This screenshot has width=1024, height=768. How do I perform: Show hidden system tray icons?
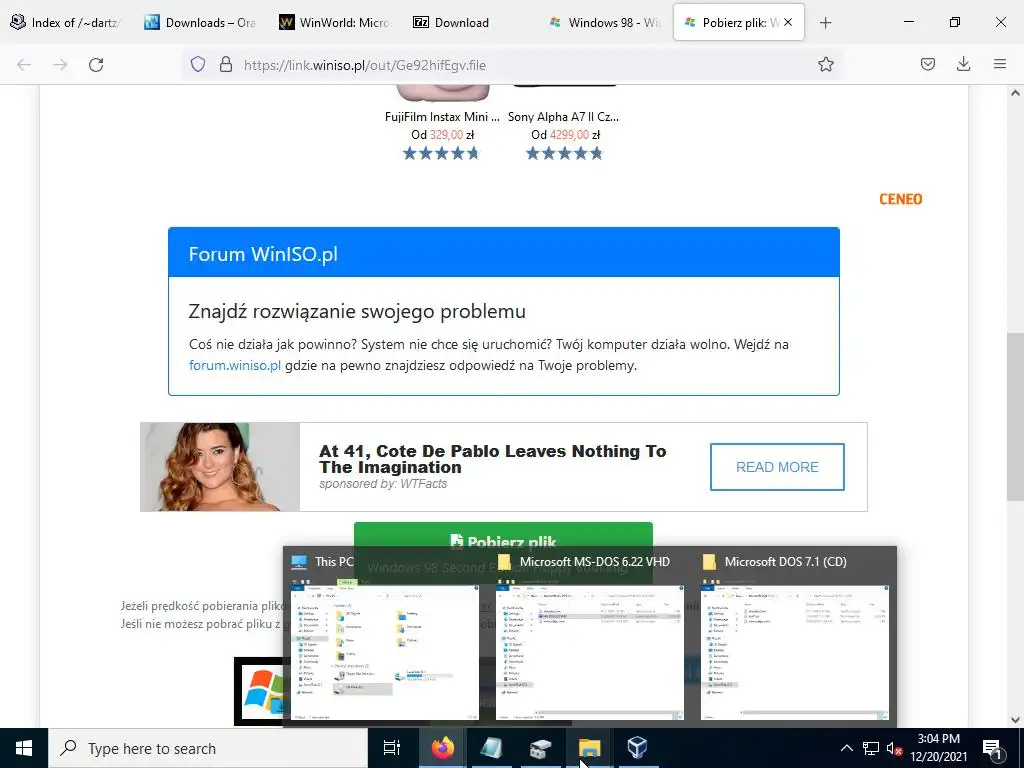[x=846, y=748]
